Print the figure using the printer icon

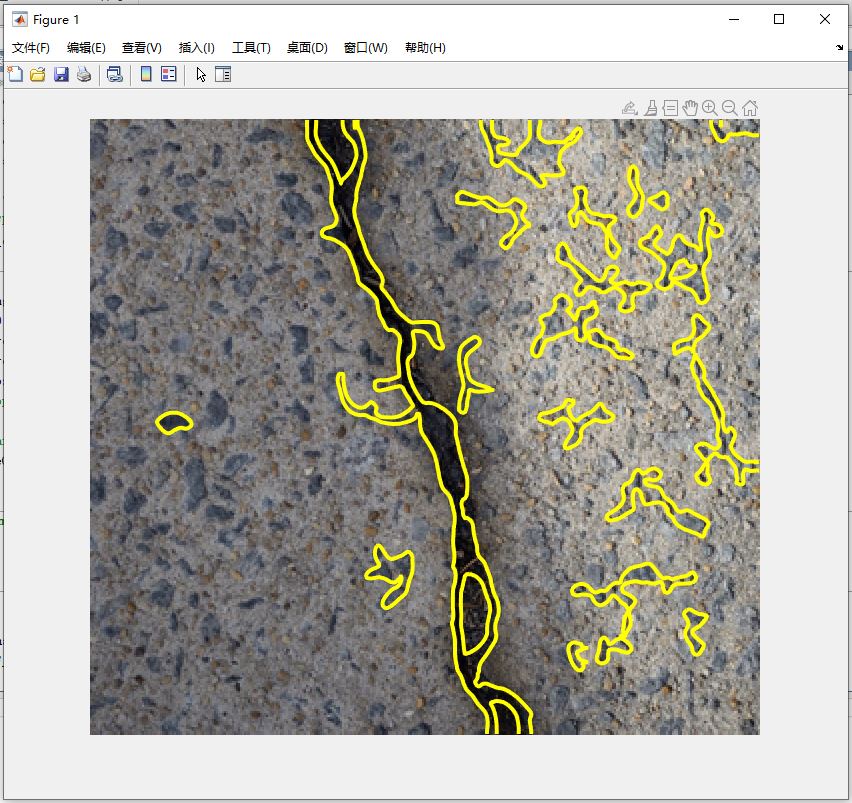[84, 74]
